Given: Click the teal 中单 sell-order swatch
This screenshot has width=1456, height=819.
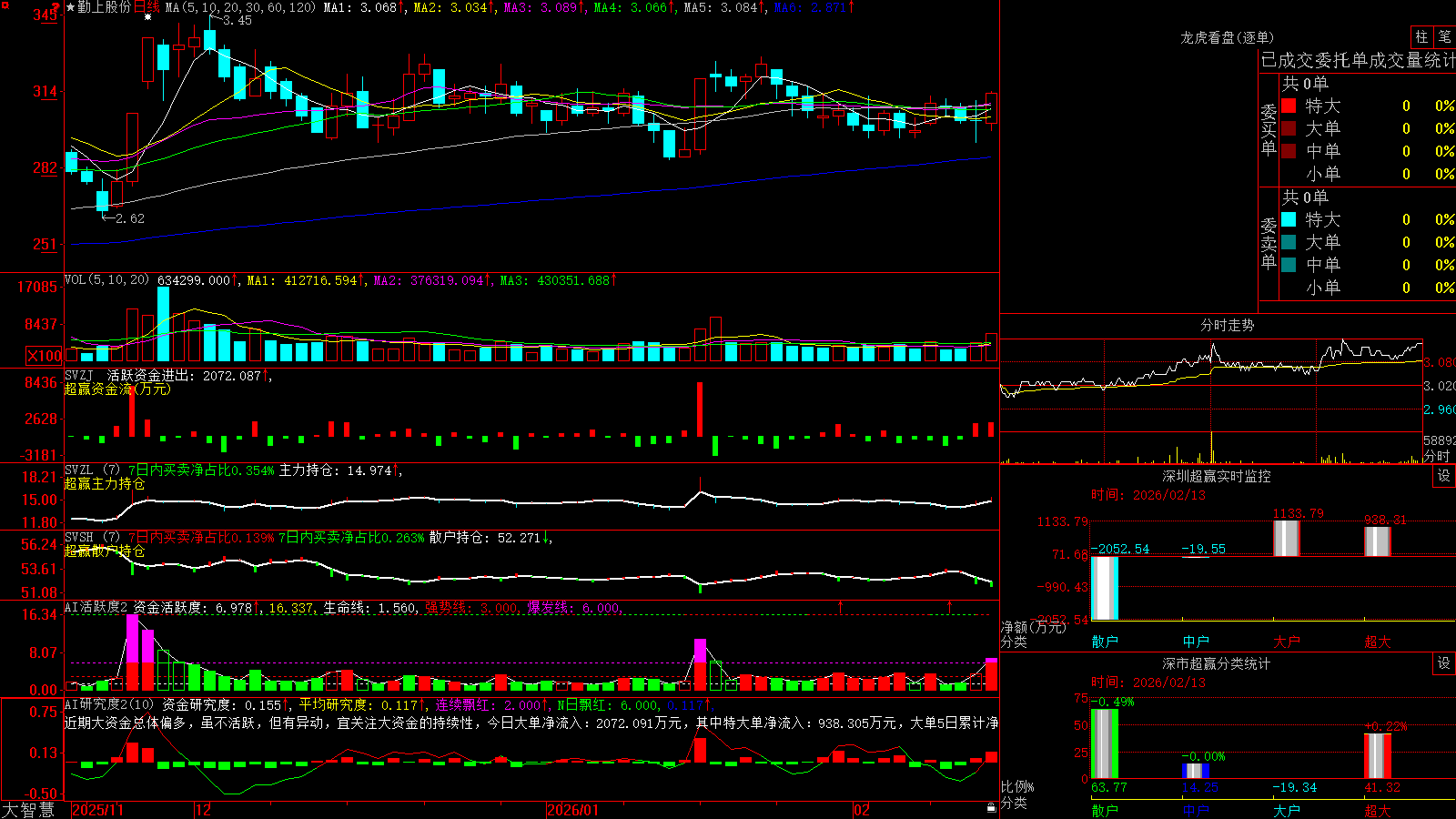Looking at the screenshot, I should point(1289,265).
